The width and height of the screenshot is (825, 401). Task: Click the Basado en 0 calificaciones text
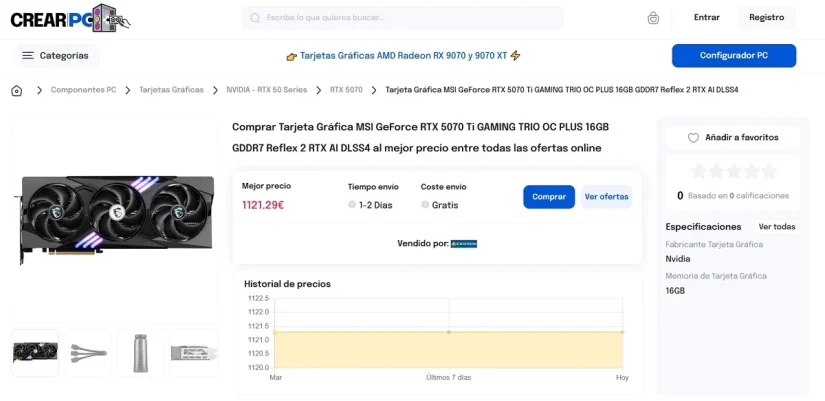coord(738,196)
